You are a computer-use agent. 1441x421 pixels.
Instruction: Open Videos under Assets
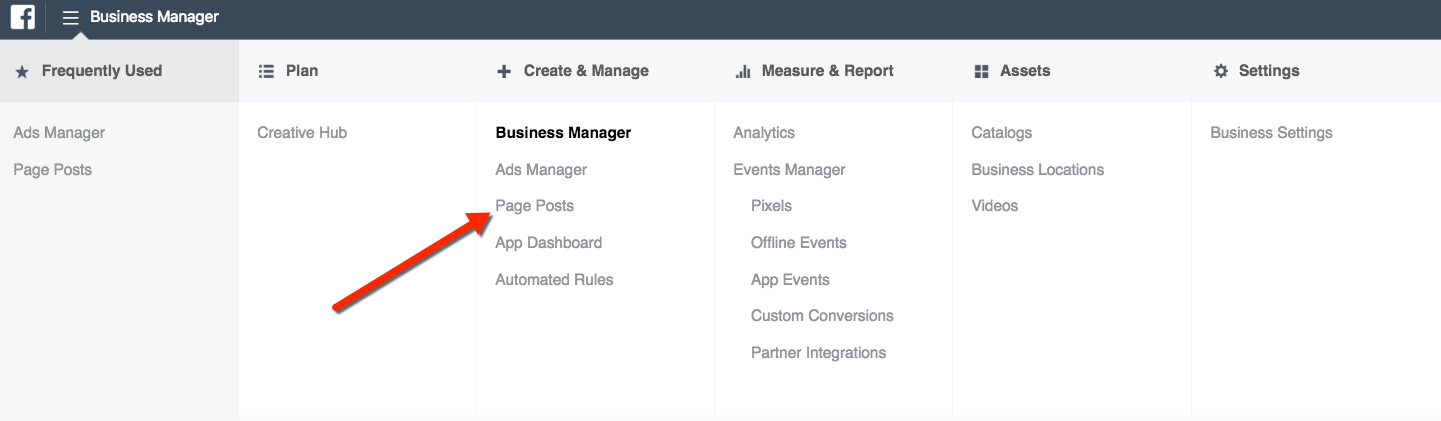point(995,206)
